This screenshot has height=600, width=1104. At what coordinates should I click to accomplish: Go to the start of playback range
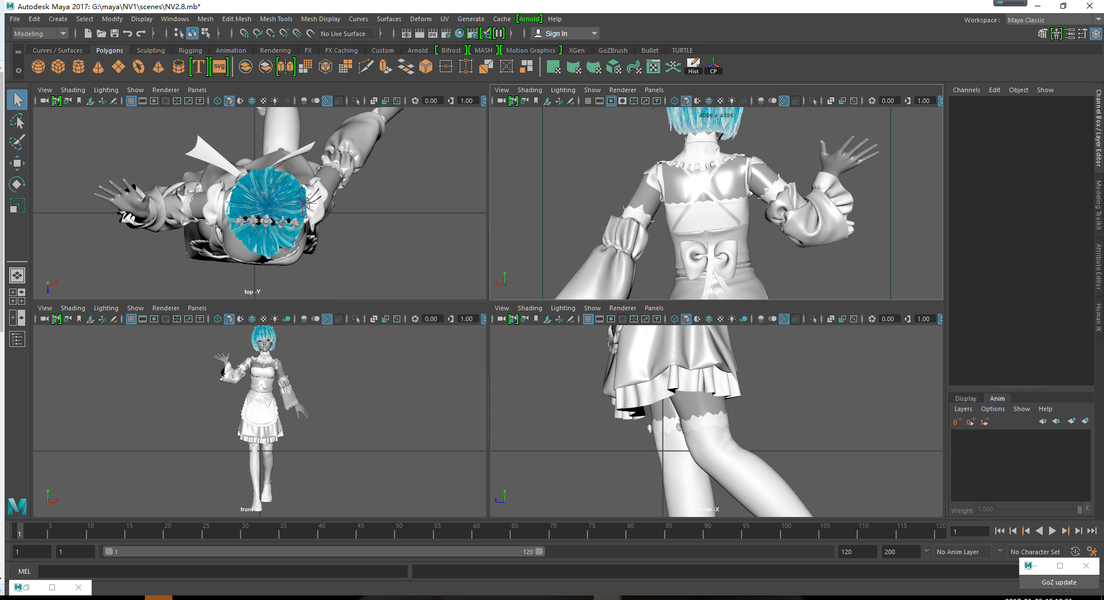click(x=1000, y=531)
